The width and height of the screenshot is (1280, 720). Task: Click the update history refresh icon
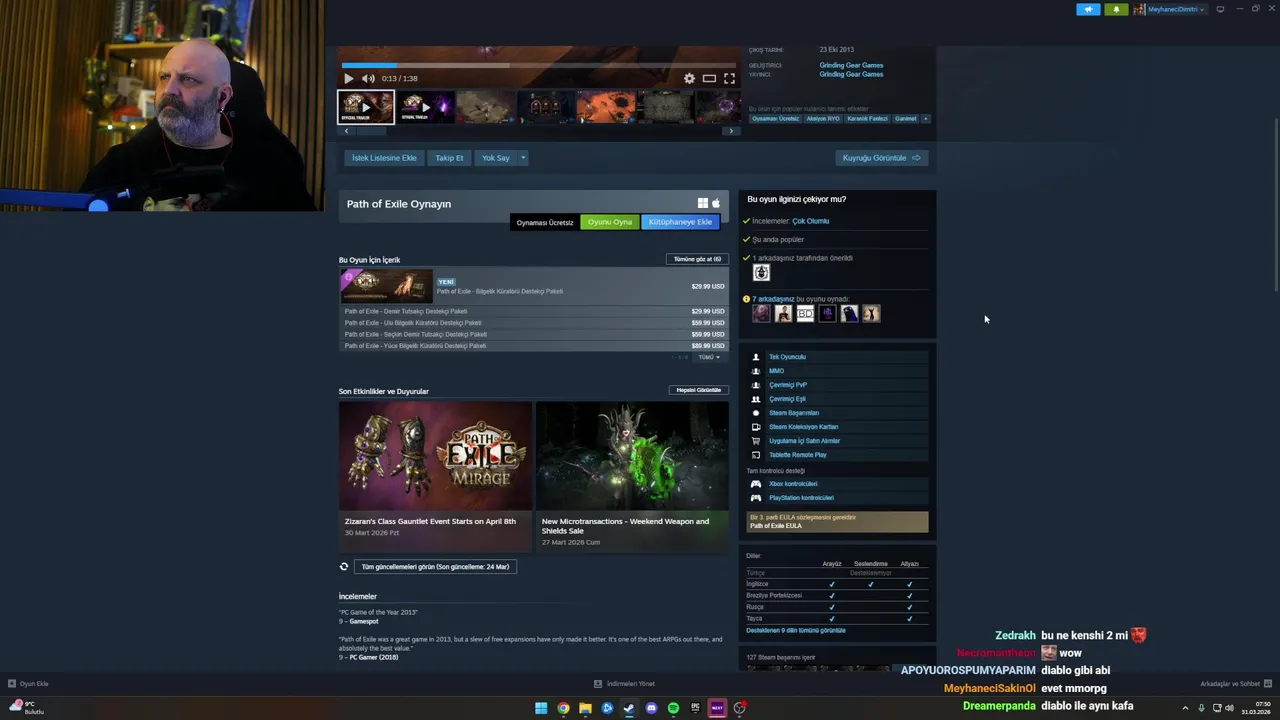click(x=344, y=567)
